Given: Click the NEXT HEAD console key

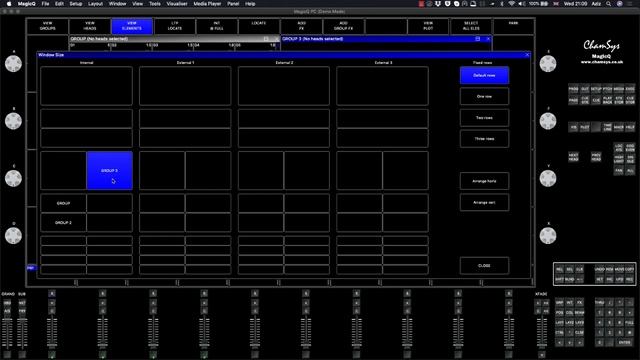Looking at the screenshot, I should pos(573,157).
